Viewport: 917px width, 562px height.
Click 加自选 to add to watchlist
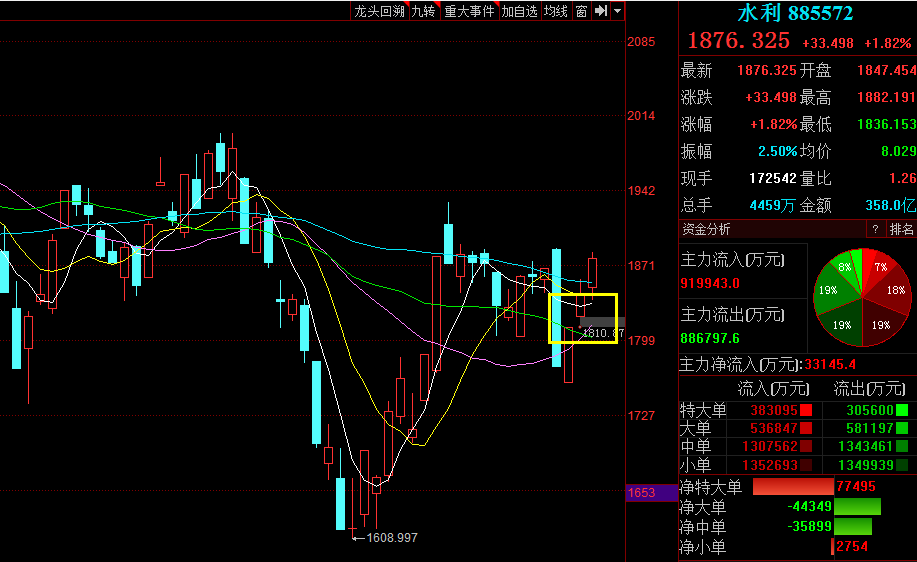[x=520, y=11]
